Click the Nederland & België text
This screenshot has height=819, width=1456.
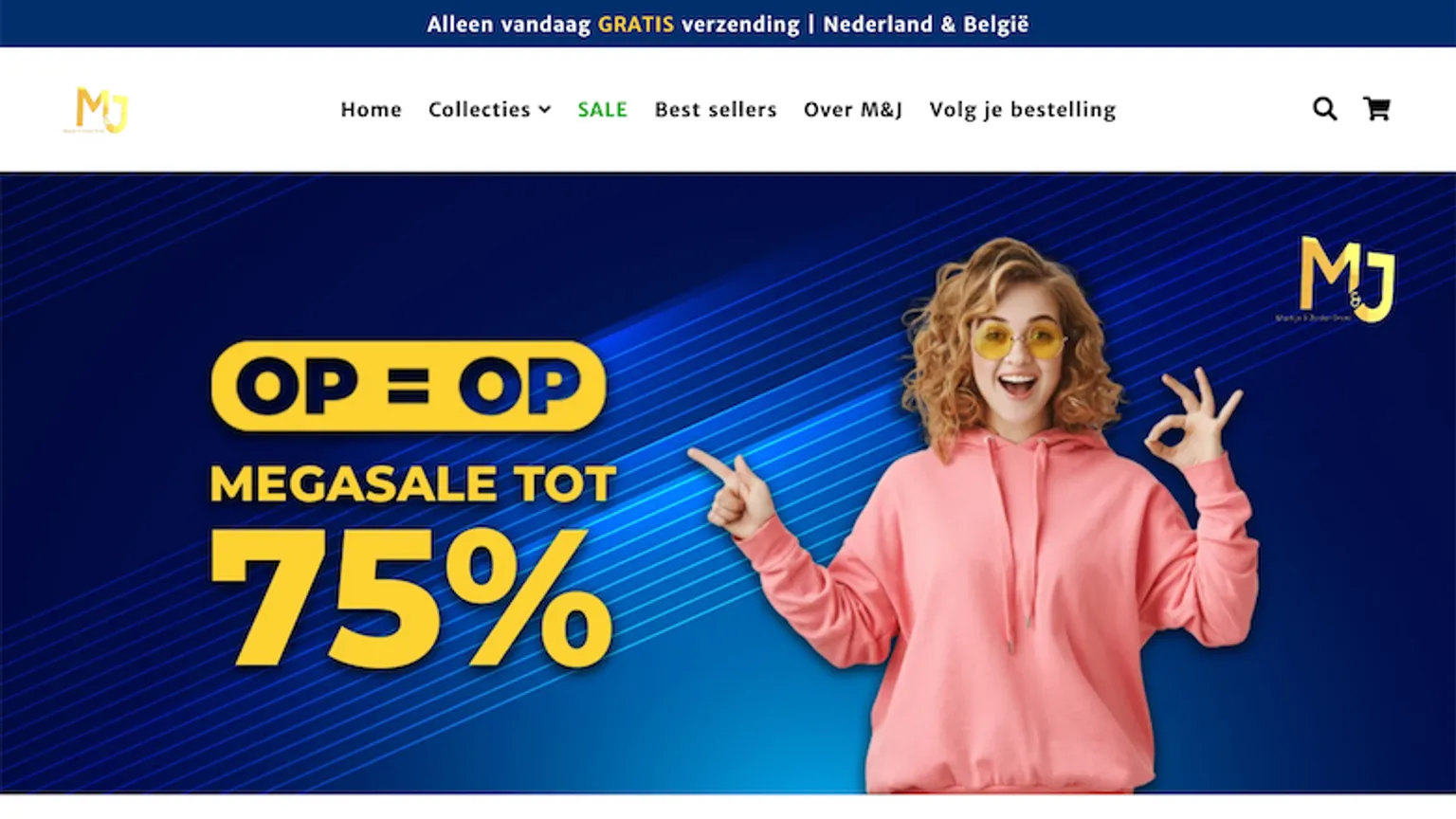click(x=925, y=24)
